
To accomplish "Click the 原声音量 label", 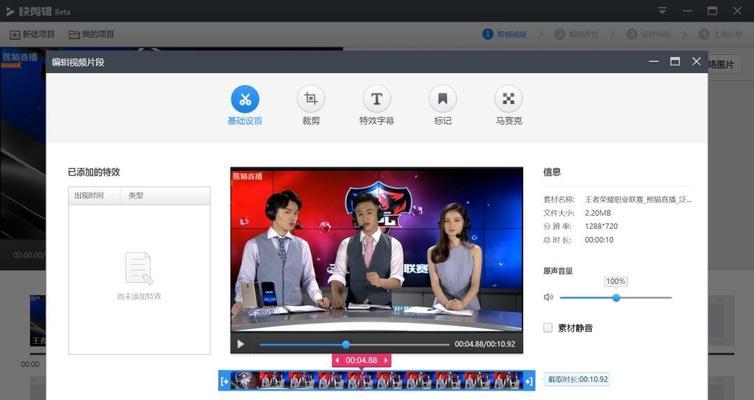I will pyautogui.click(x=558, y=271).
